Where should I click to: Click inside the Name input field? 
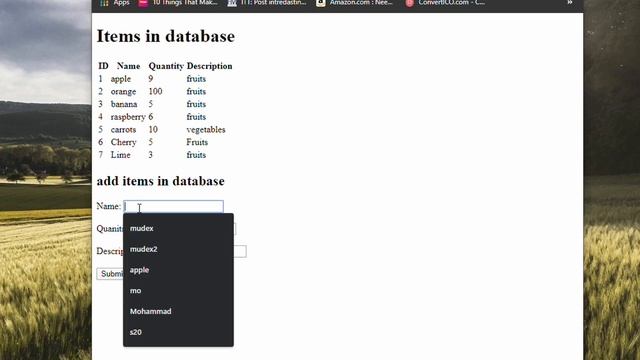pyautogui.click(x=173, y=207)
